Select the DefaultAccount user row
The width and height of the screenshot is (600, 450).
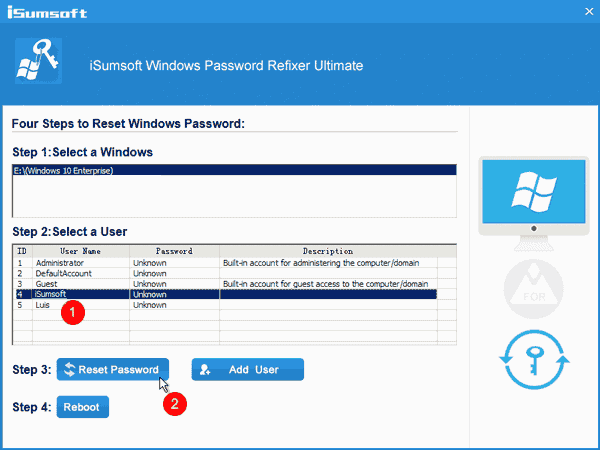pos(226,273)
